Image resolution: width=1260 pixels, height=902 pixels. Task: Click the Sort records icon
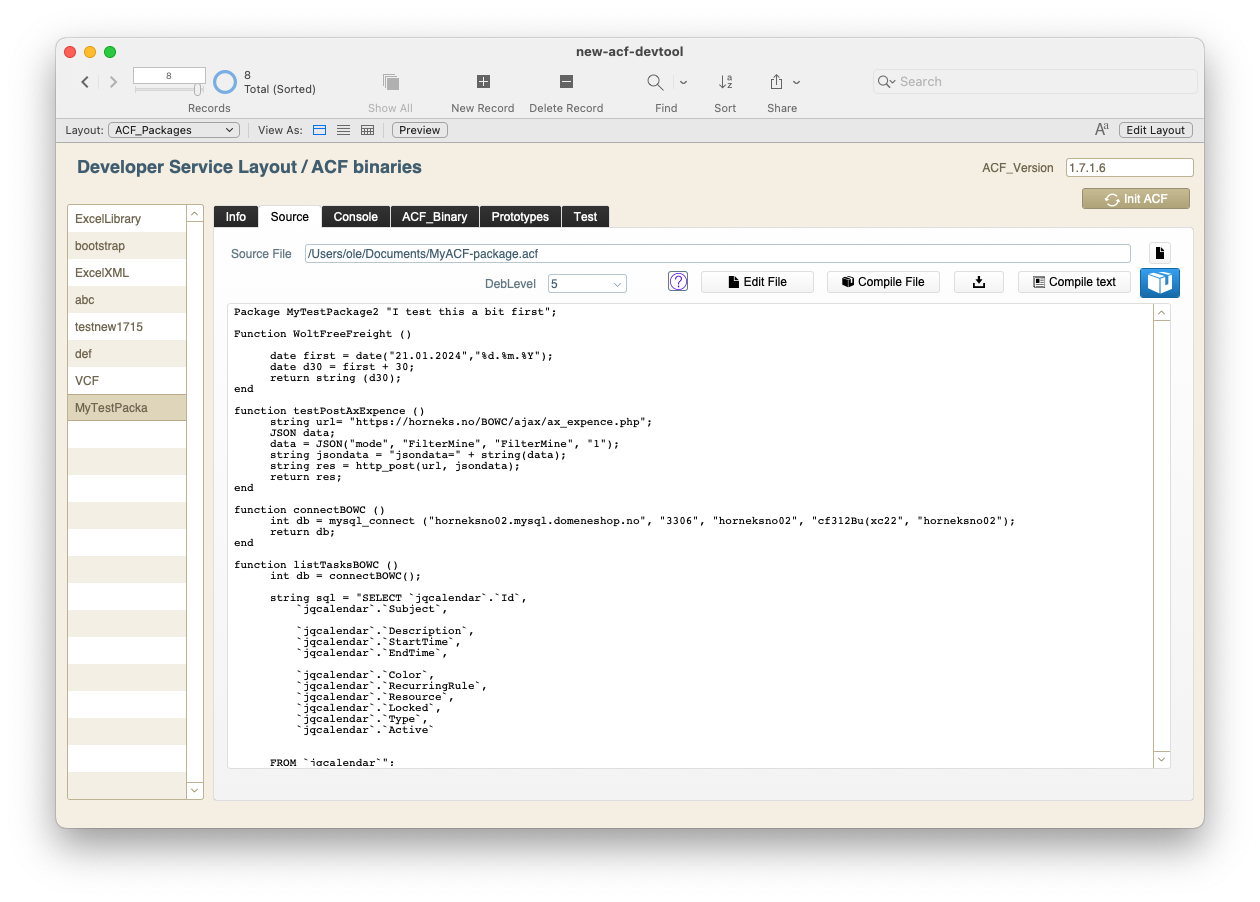pyautogui.click(x=725, y=82)
